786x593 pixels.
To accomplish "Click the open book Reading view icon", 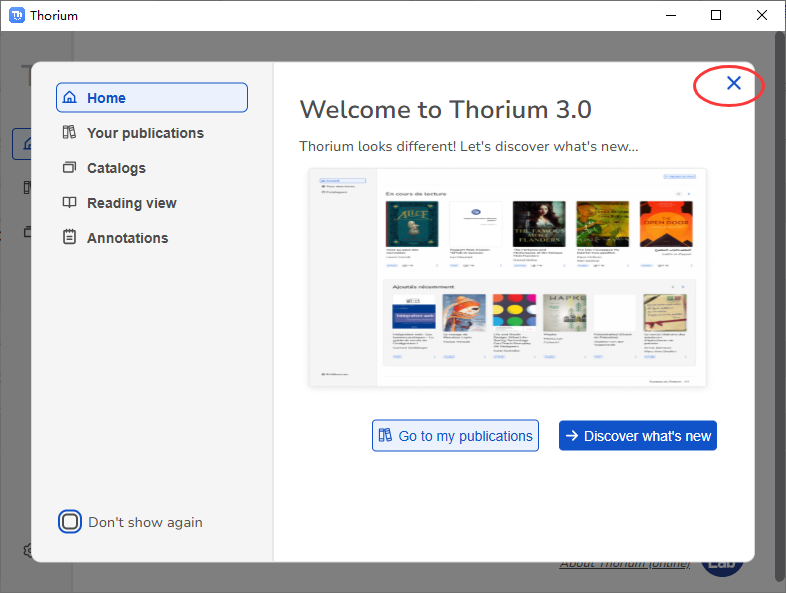I will pyautogui.click(x=69, y=203).
